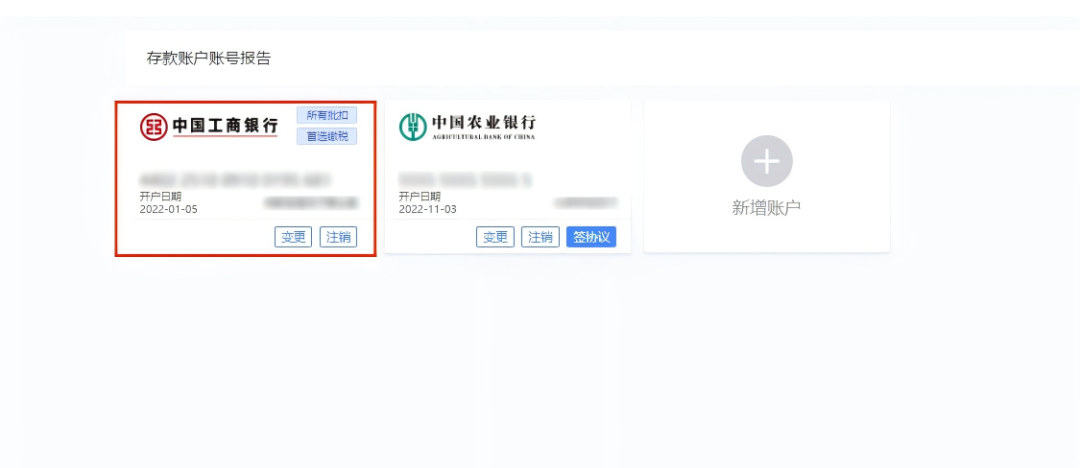Click 开户日期 label on the 农业银行 card
Screen dimensions: 1080x468
tap(419, 197)
